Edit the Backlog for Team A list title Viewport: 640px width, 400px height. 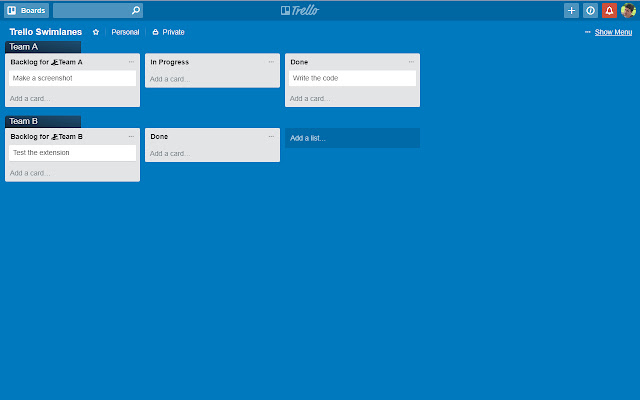pyautogui.click(x=47, y=62)
